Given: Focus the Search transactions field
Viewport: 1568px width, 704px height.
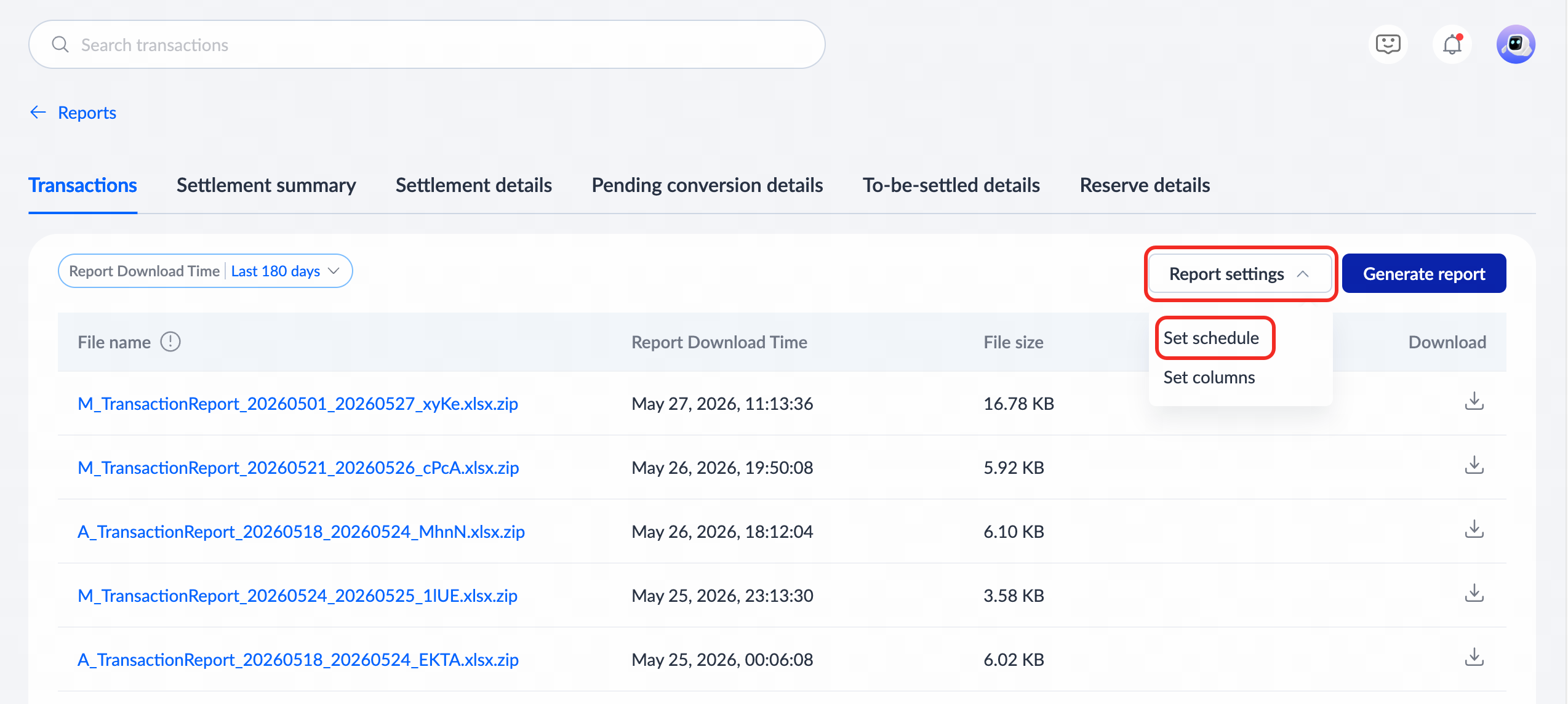Looking at the screenshot, I should click(427, 44).
